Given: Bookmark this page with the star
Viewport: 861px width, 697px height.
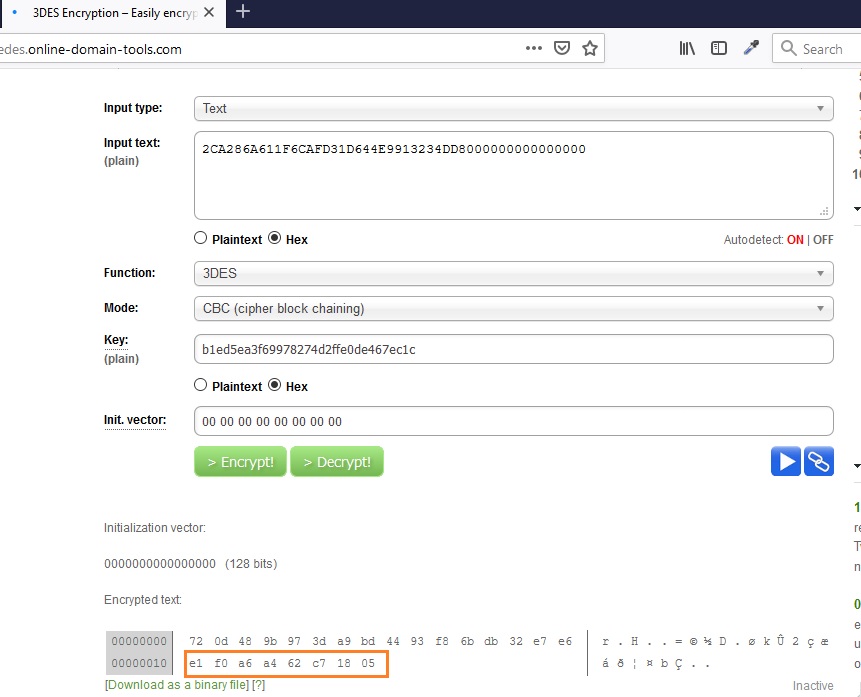Looking at the screenshot, I should [590, 48].
